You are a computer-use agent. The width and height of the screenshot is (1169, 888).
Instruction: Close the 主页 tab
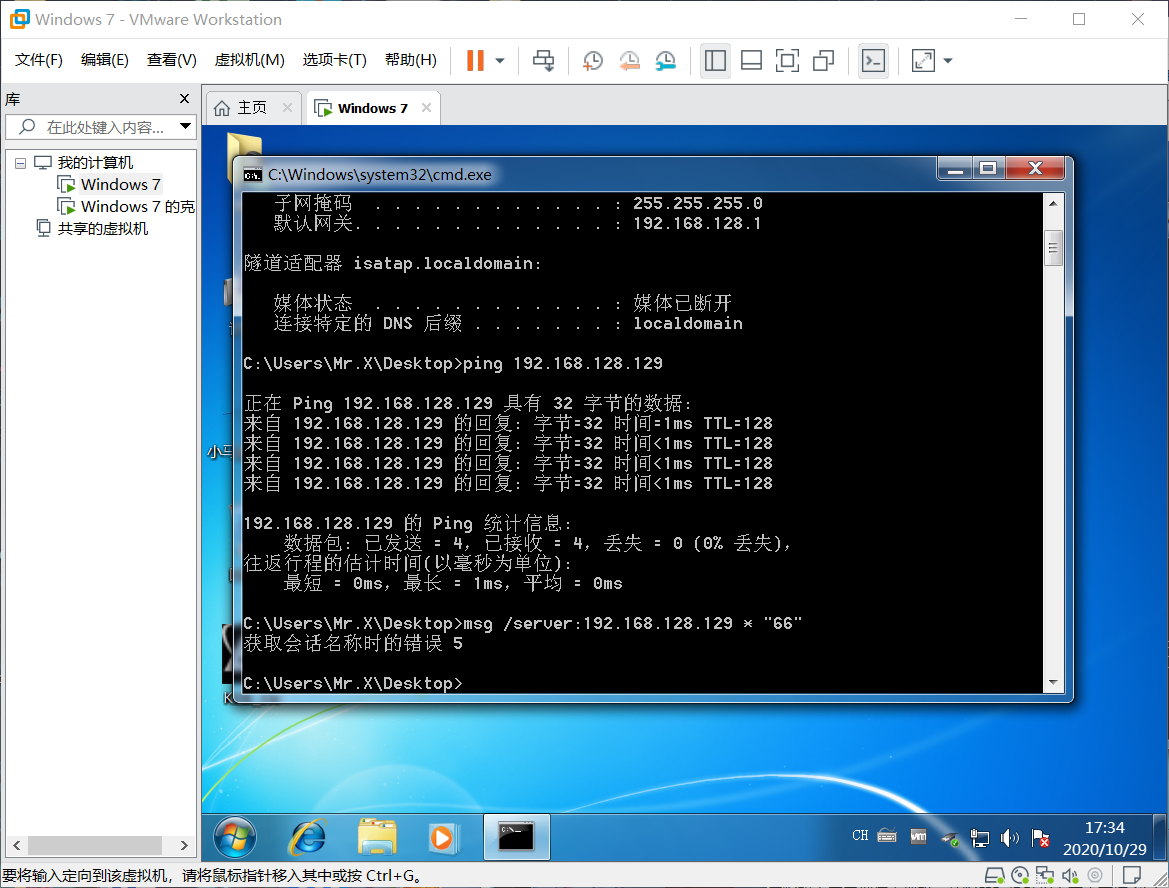pos(287,107)
